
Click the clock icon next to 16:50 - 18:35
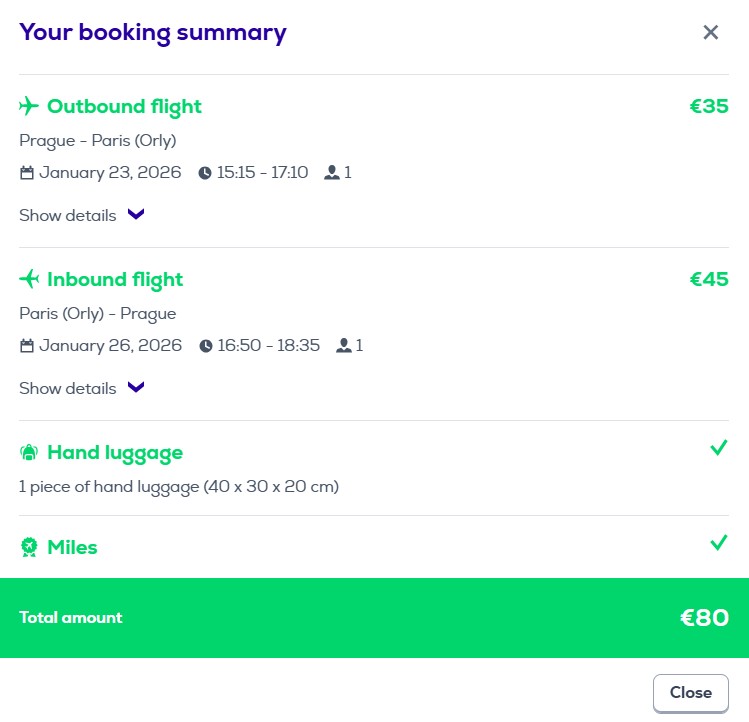coord(206,346)
